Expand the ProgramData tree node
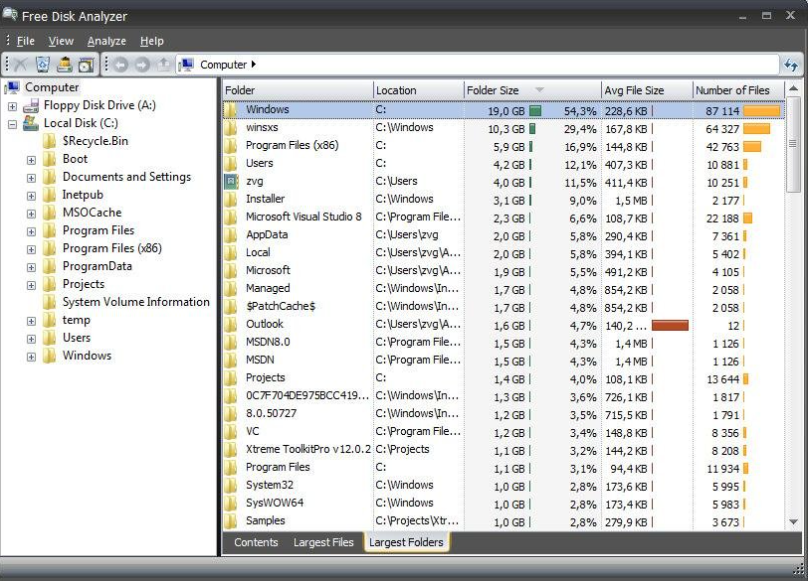Viewport: 808px width, 581px height. coord(31,268)
